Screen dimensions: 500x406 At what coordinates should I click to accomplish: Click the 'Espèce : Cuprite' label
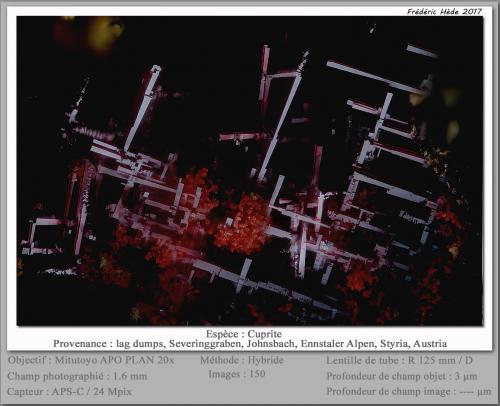tap(244, 334)
